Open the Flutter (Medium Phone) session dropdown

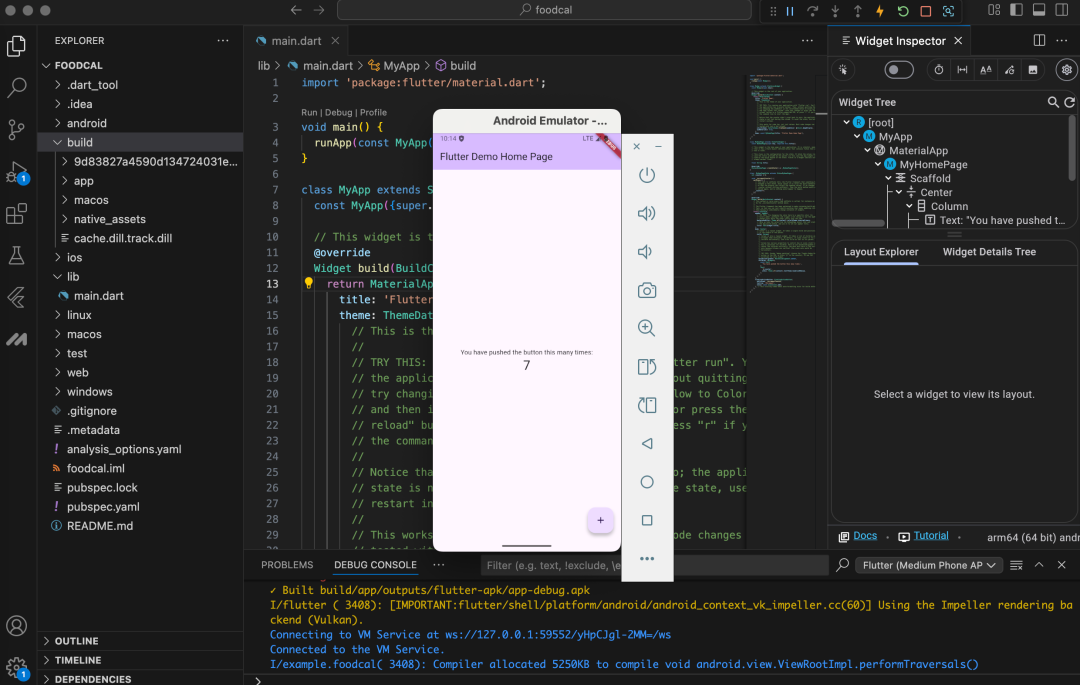coord(928,565)
